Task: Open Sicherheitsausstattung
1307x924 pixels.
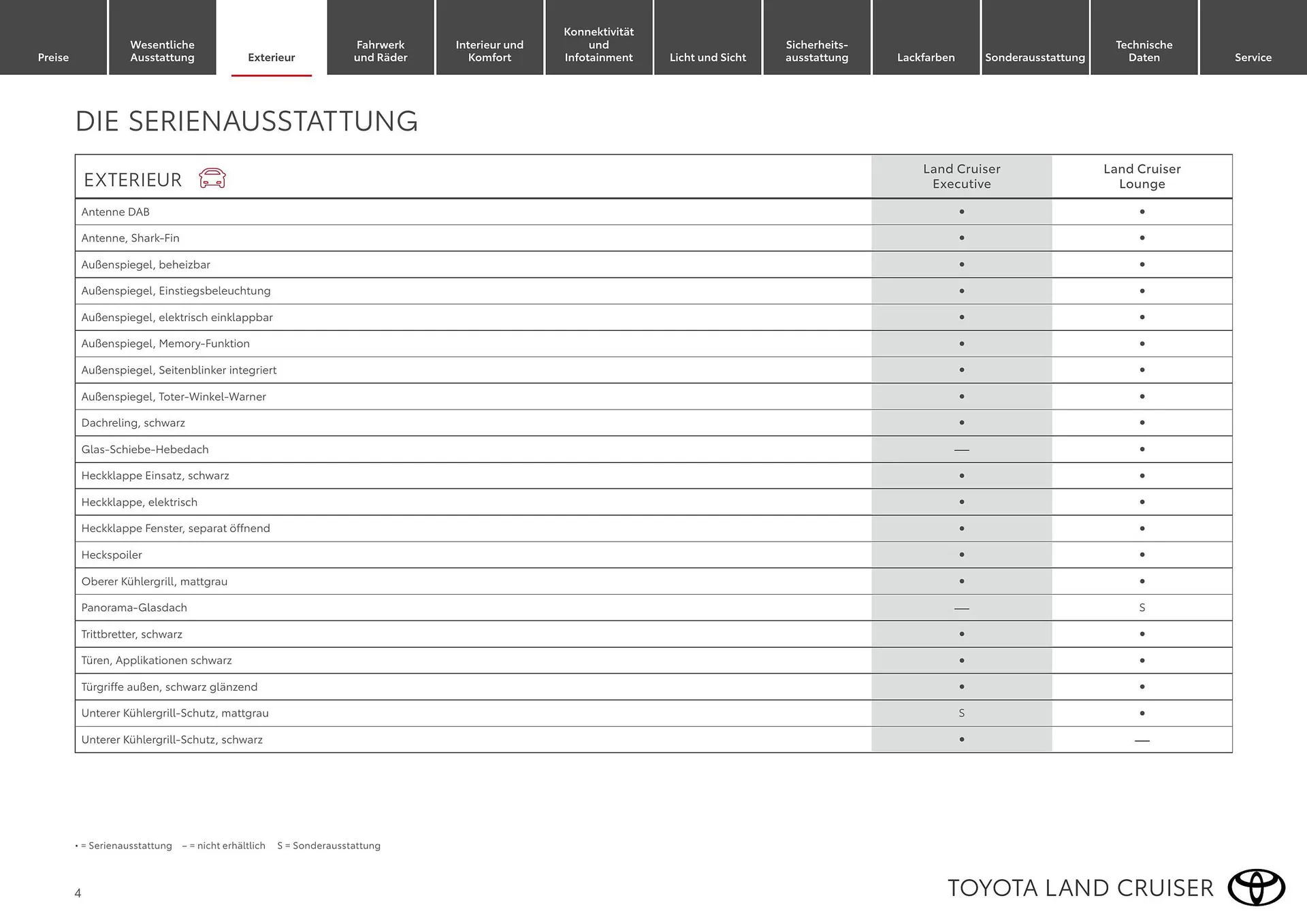Action: [x=817, y=51]
